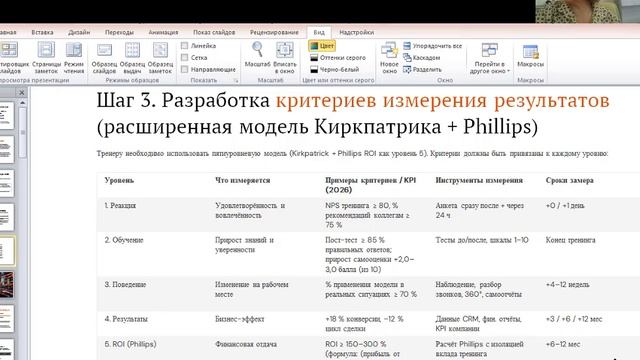Open Show group dialog launcher
This screenshot has width=640, height=360.
point(236,80)
